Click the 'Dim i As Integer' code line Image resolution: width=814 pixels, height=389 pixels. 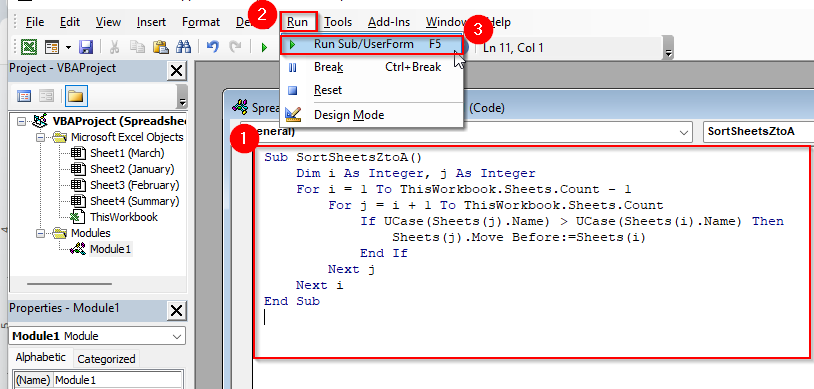(416, 173)
